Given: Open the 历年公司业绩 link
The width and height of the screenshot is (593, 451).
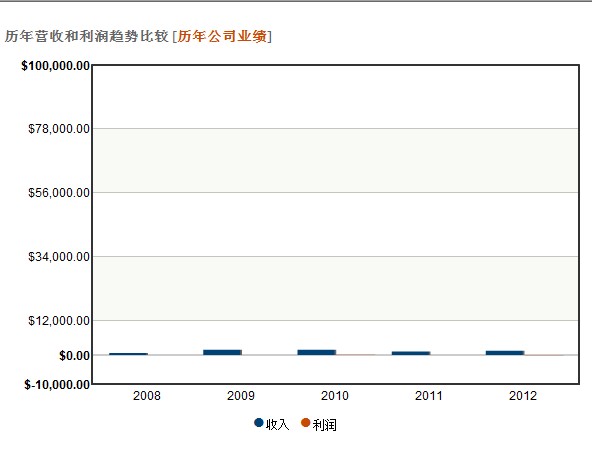Looking at the screenshot, I should [222, 36].
